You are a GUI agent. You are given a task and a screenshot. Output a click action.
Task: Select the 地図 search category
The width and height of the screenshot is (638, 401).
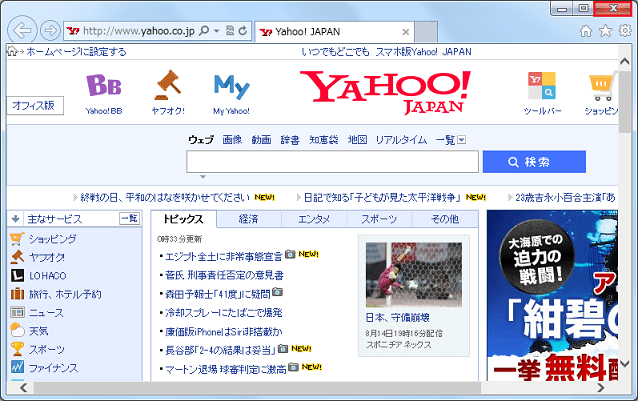pyautogui.click(x=358, y=140)
